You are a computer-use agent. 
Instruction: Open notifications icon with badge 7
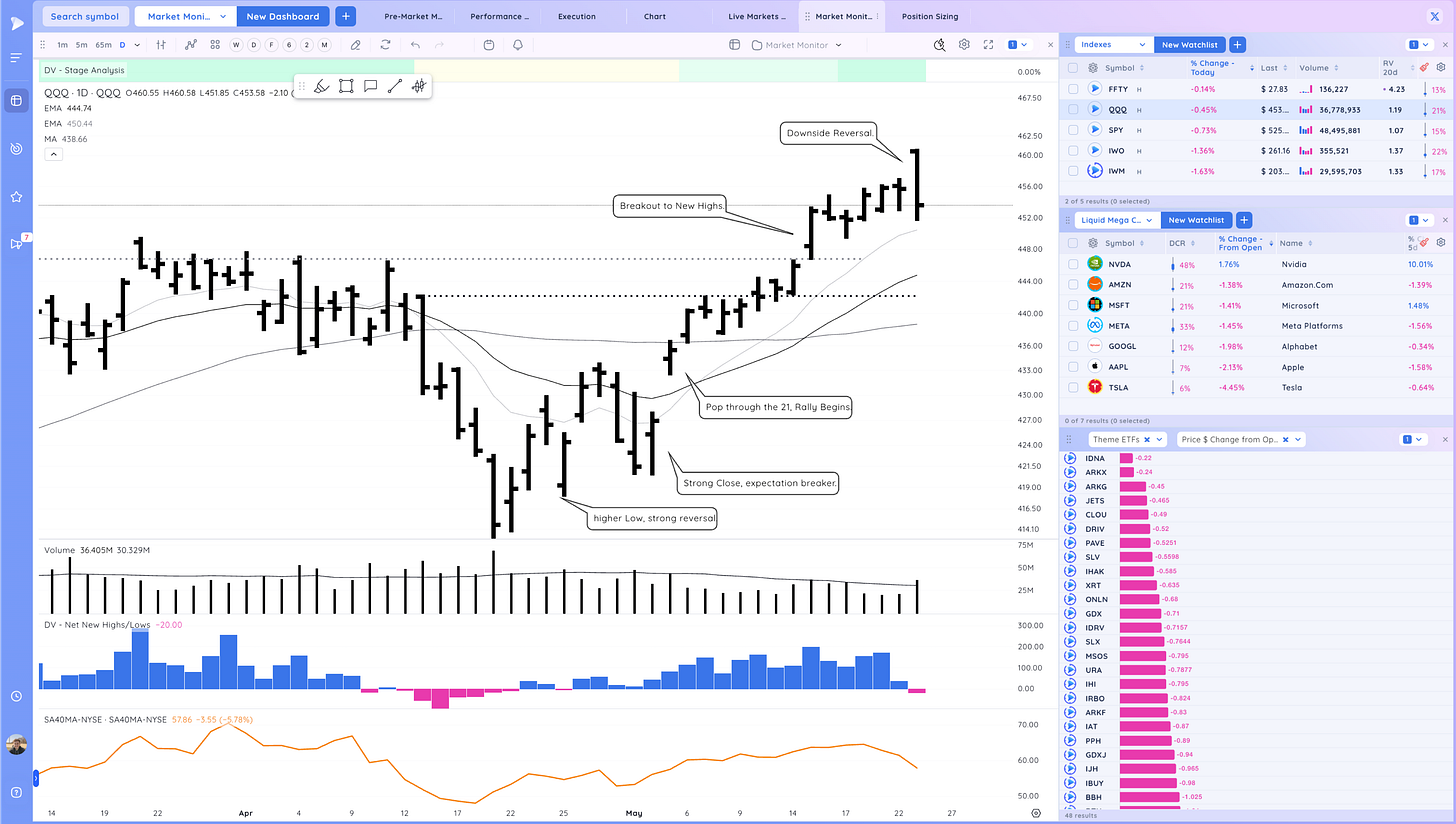[x=17, y=243]
